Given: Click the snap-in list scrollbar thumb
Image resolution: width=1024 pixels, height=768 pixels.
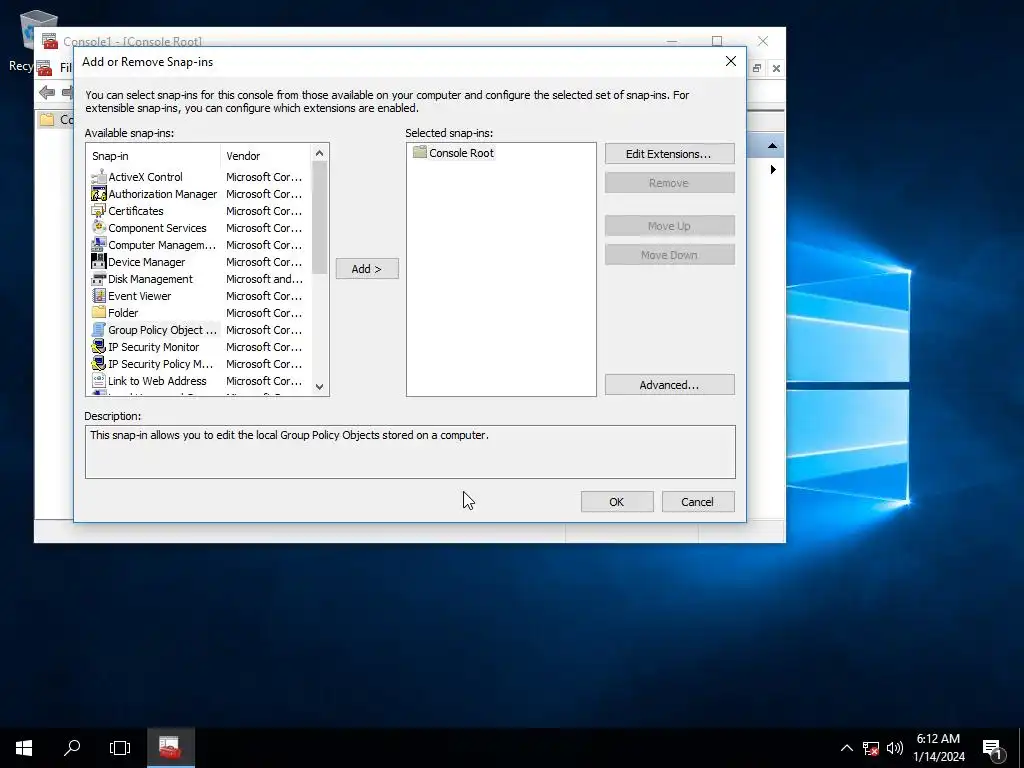Looking at the screenshot, I should pos(319,217).
